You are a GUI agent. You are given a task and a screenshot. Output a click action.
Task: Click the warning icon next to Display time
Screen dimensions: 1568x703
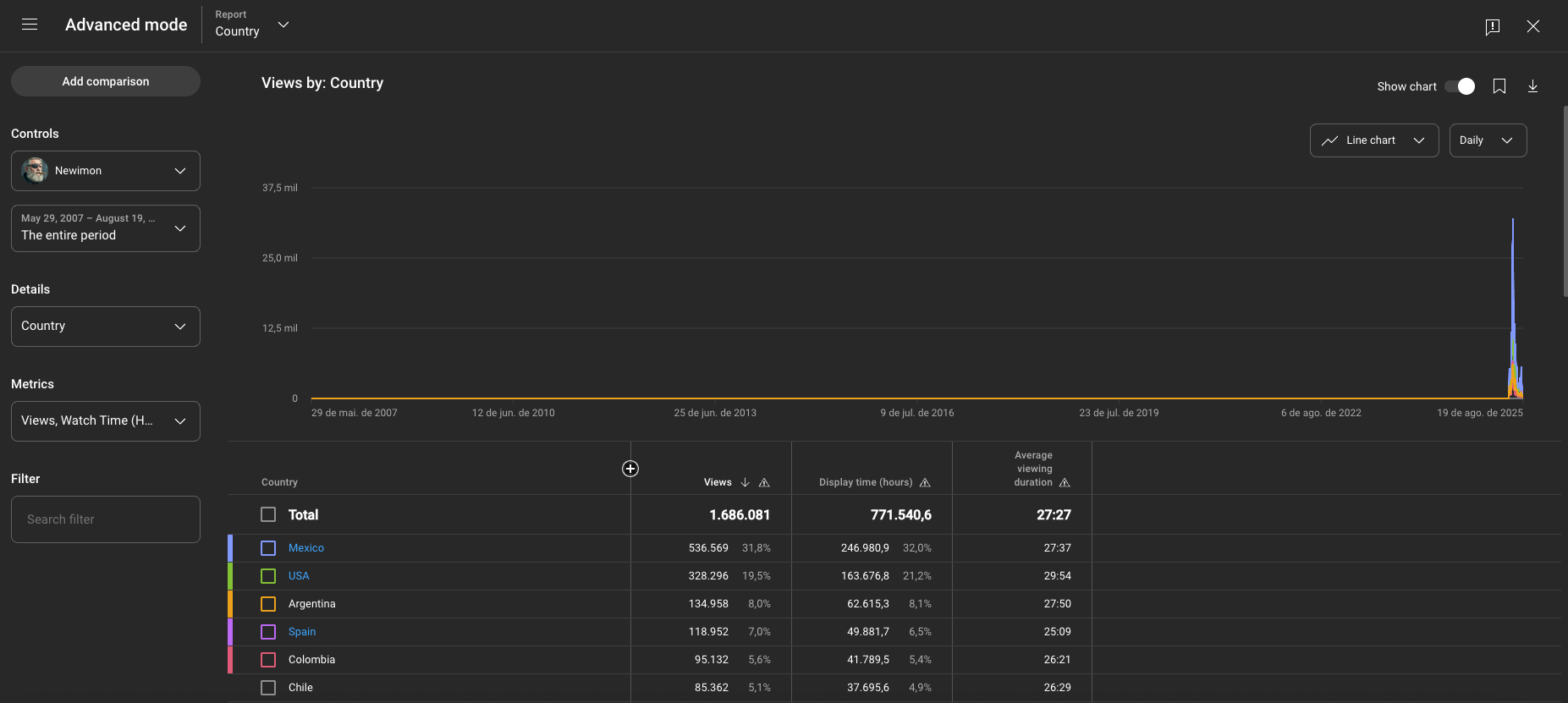click(x=925, y=482)
